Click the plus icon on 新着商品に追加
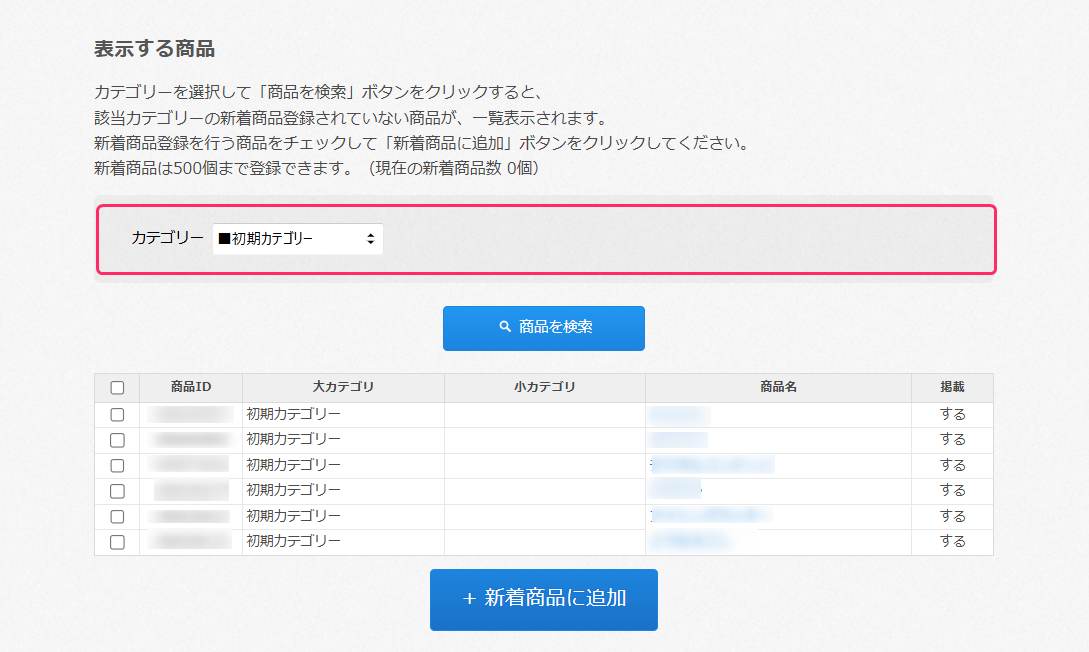 [x=469, y=599]
